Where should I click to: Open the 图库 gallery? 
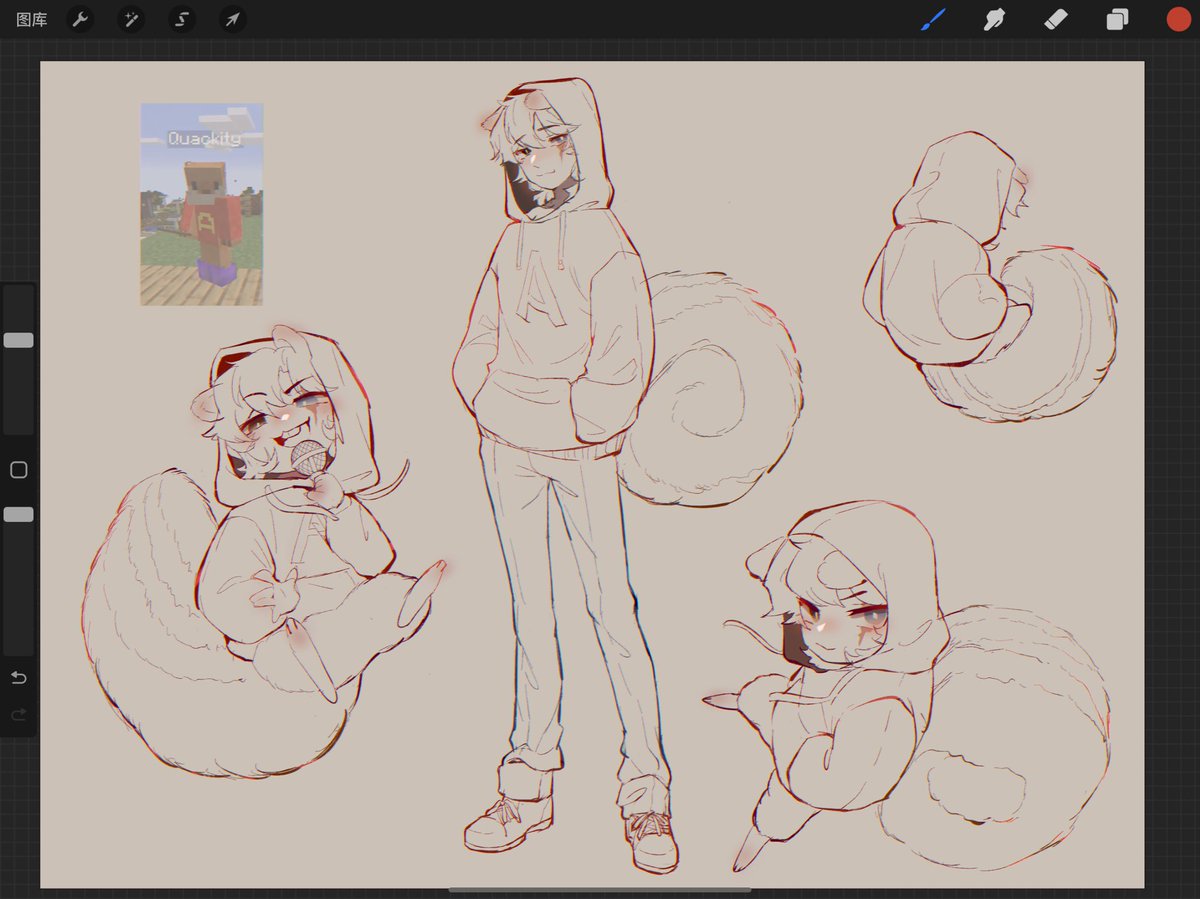[32, 20]
